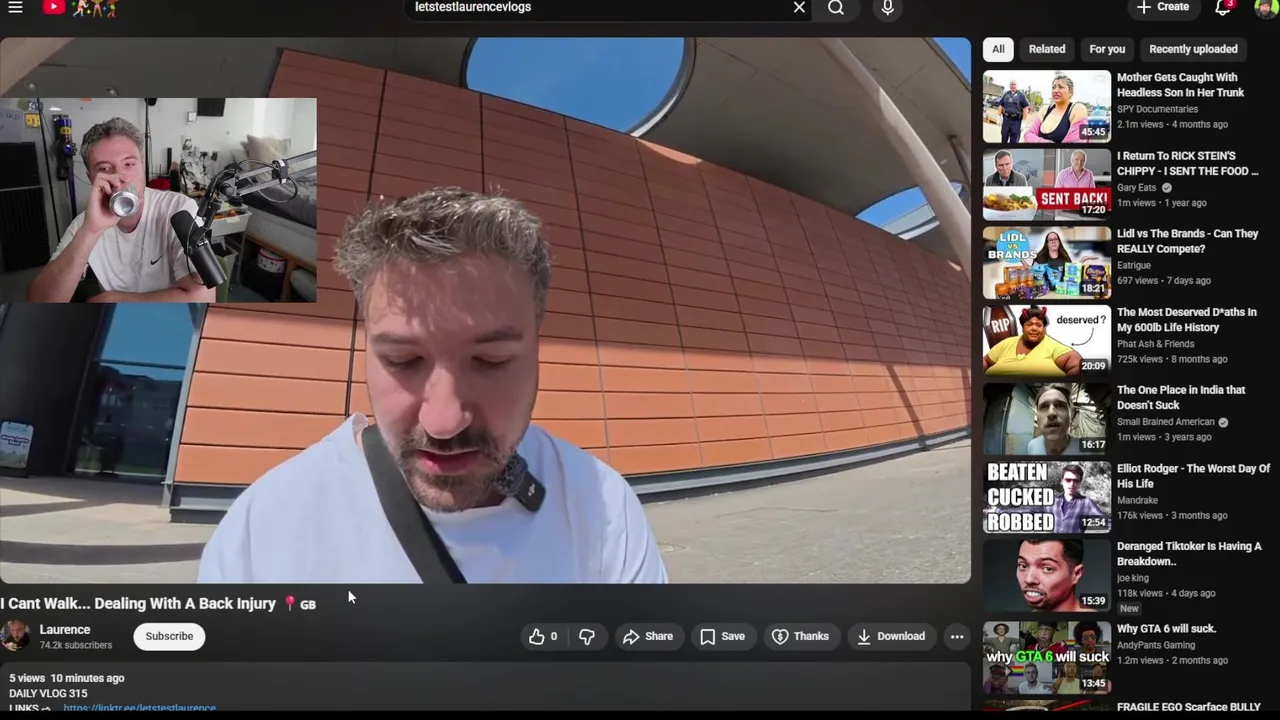
Task: Click title 'I Return To RICK STEIN'S CHIPPY'
Action: [x=1187, y=163]
